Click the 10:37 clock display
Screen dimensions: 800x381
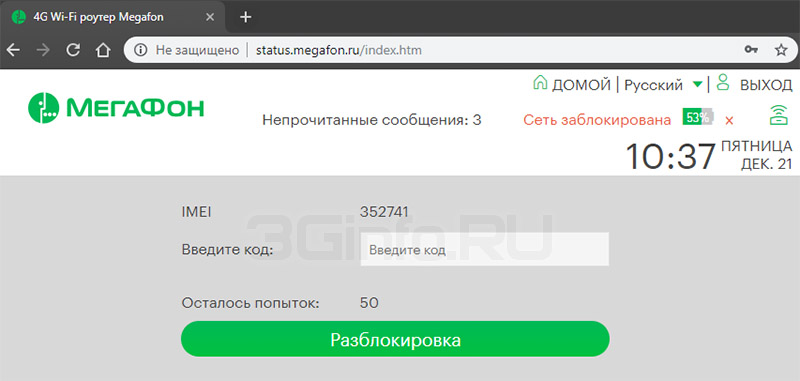pos(670,156)
